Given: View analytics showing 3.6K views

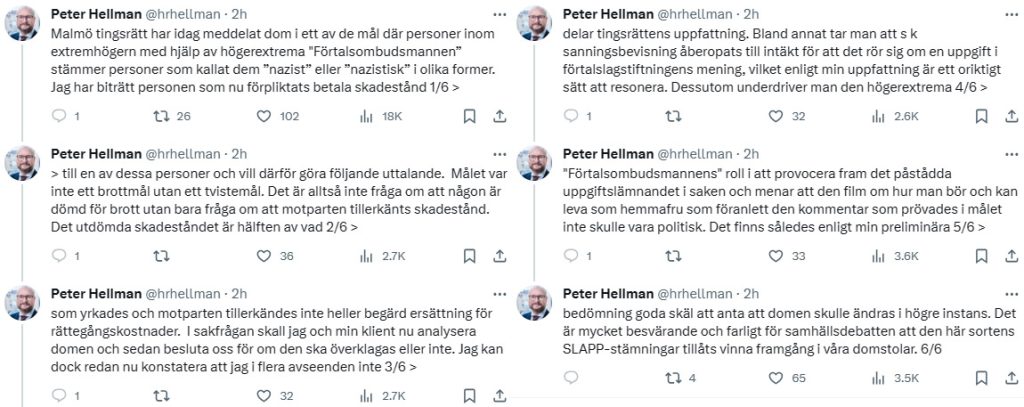Looking at the screenshot, I should tap(878, 256).
